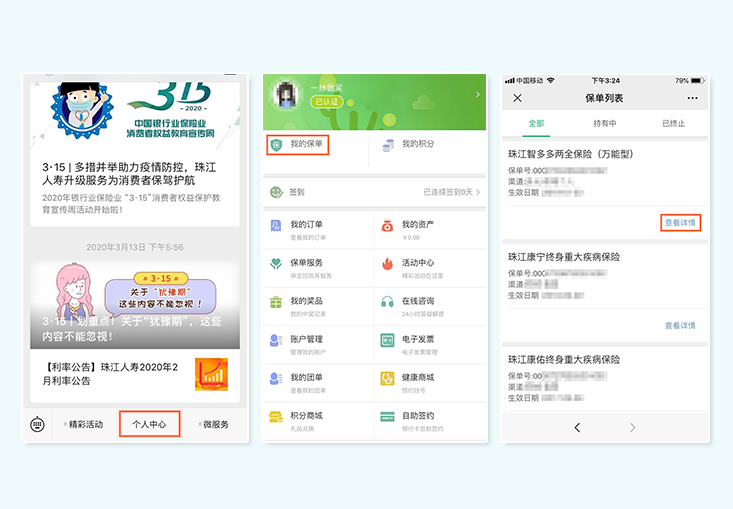The image size is (733, 509).
Task: Tap the 我的奖品 gift icon
Action: pos(276,302)
